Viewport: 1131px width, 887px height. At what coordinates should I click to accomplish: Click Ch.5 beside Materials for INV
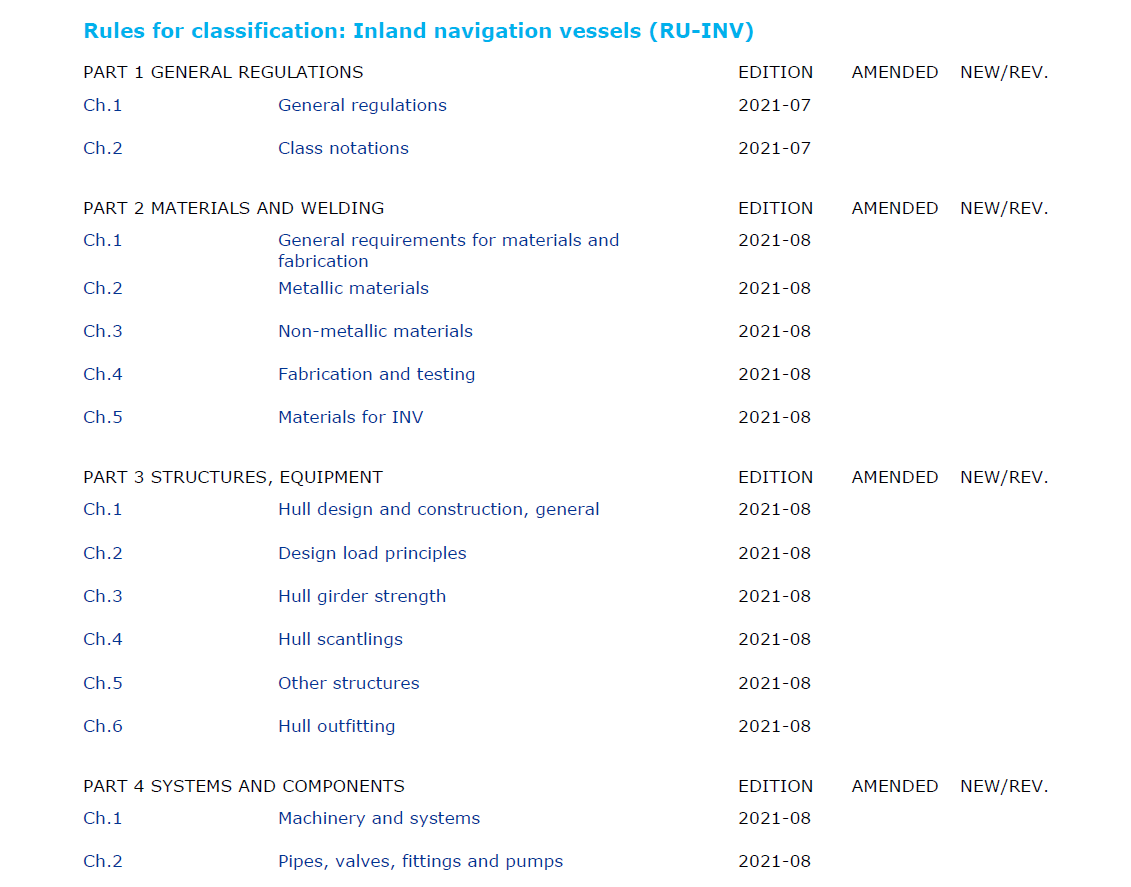point(103,417)
